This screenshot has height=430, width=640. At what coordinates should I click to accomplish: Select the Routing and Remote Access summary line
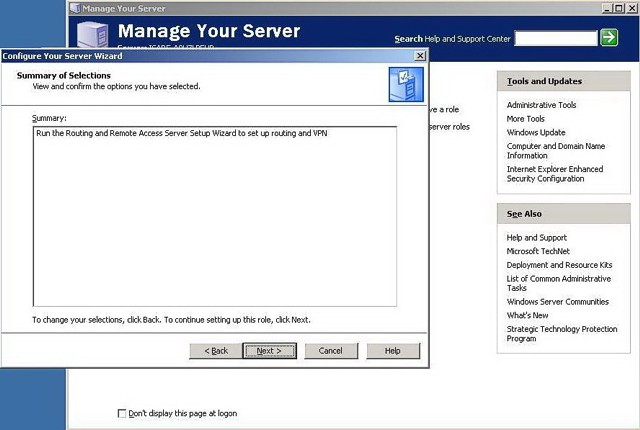[x=182, y=133]
